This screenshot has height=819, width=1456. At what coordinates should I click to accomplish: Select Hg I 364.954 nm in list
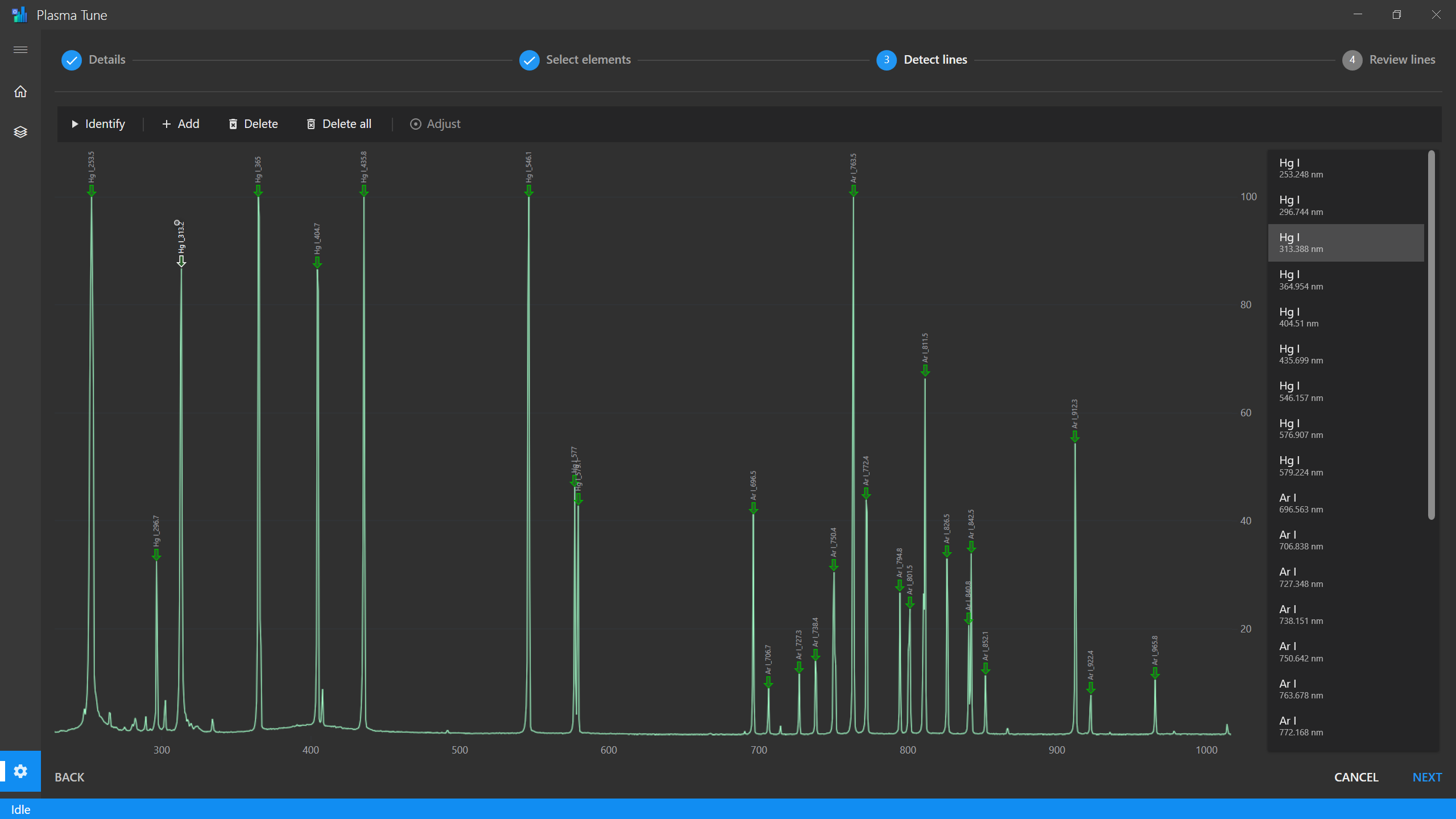coord(1346,280)
